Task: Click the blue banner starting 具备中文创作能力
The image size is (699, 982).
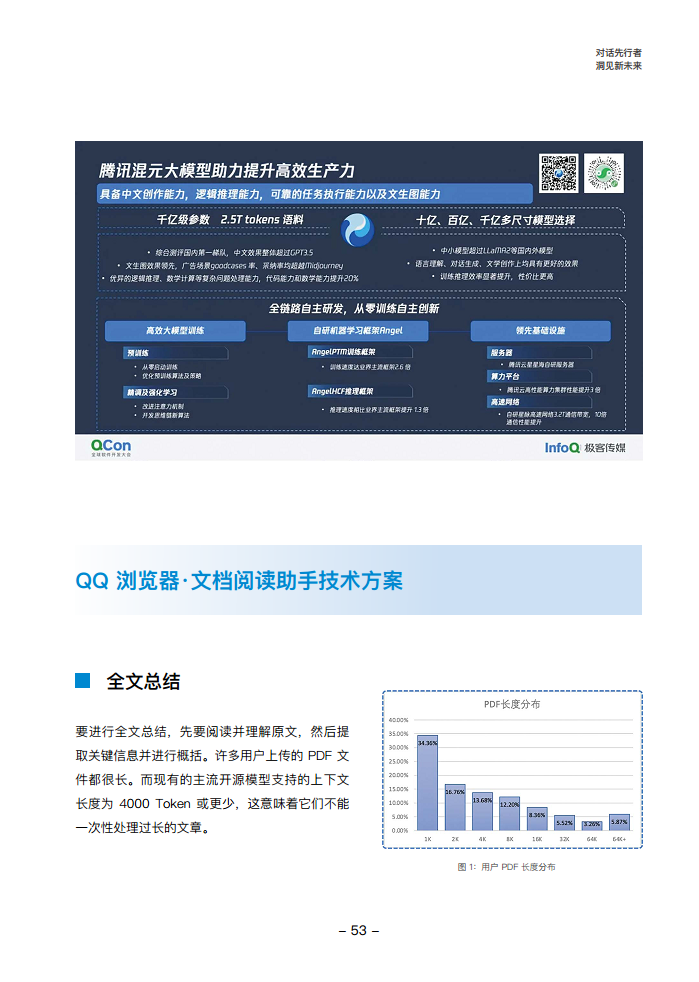Action: click(x=314, y=194)
